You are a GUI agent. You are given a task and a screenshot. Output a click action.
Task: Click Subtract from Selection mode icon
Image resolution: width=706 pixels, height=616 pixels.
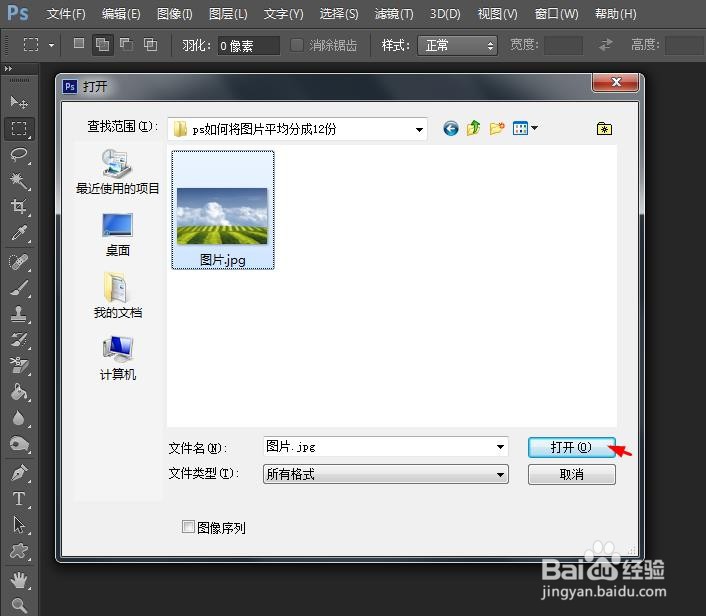(126, 44)
